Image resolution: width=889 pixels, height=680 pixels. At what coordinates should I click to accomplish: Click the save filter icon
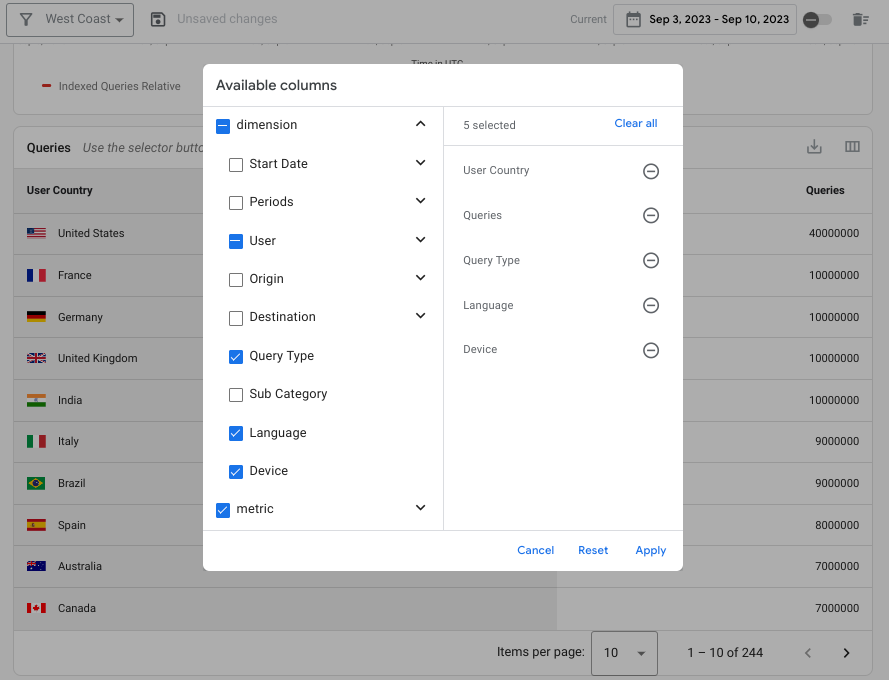pos(157,19)
